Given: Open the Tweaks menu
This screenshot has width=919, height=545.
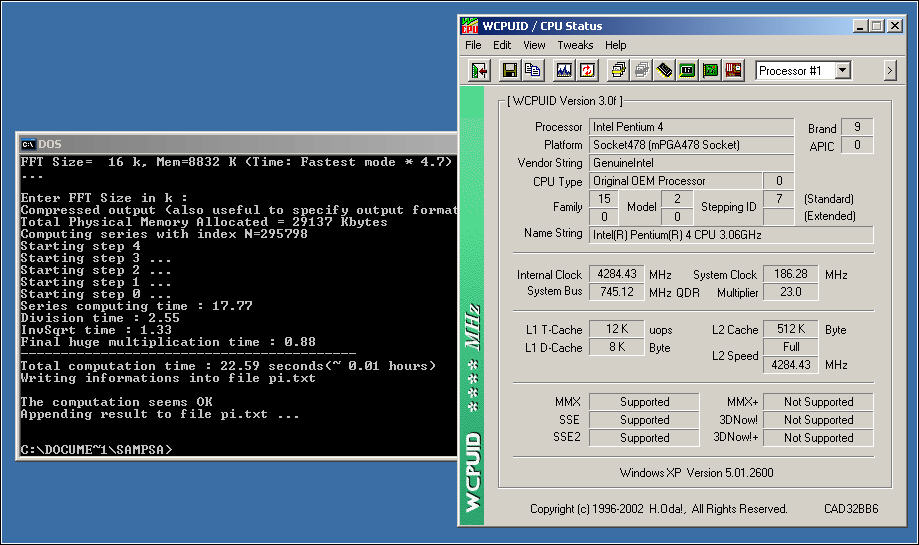Looking at the screenshot, I should click(x=575, y=45).
